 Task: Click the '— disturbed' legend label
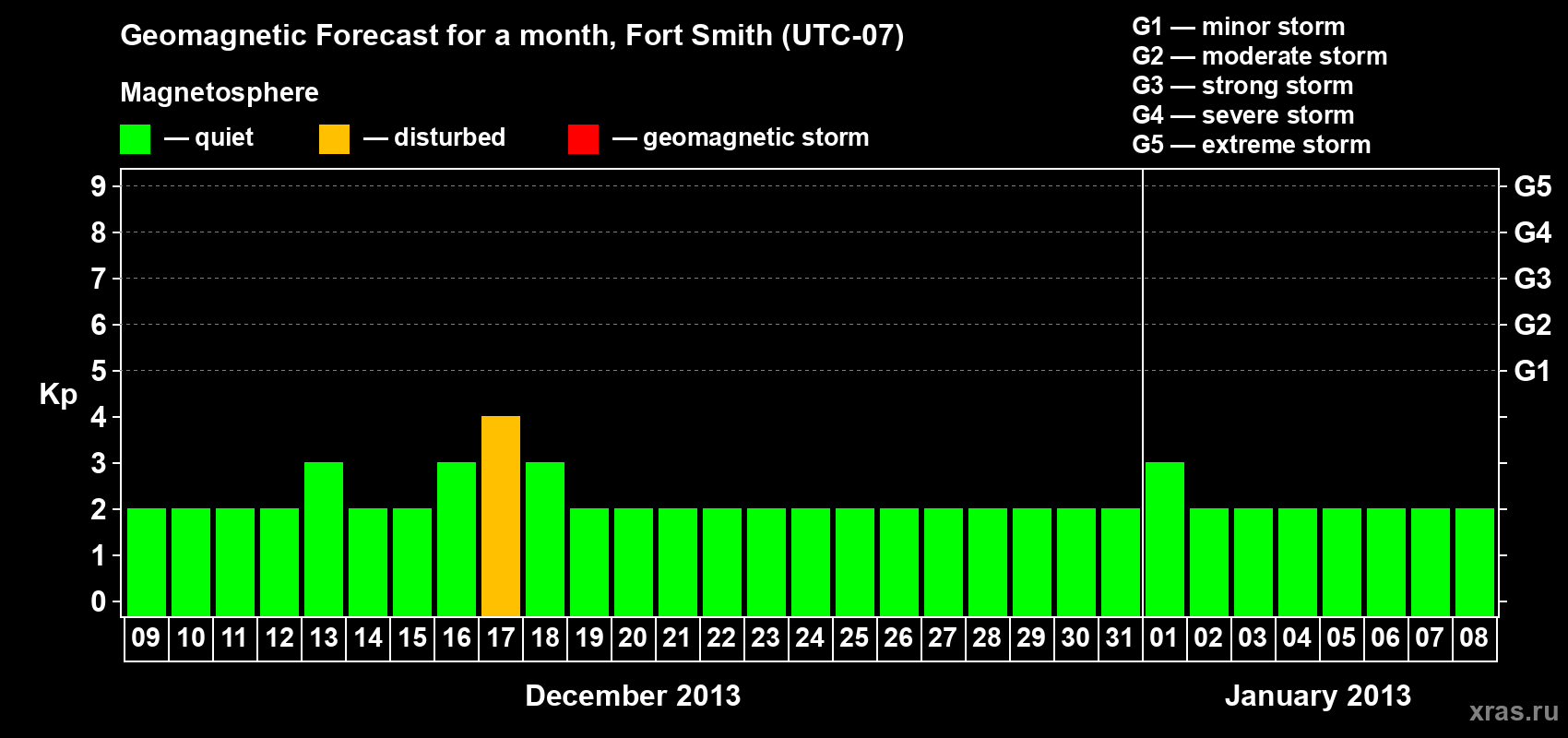[x=434, y=137]
